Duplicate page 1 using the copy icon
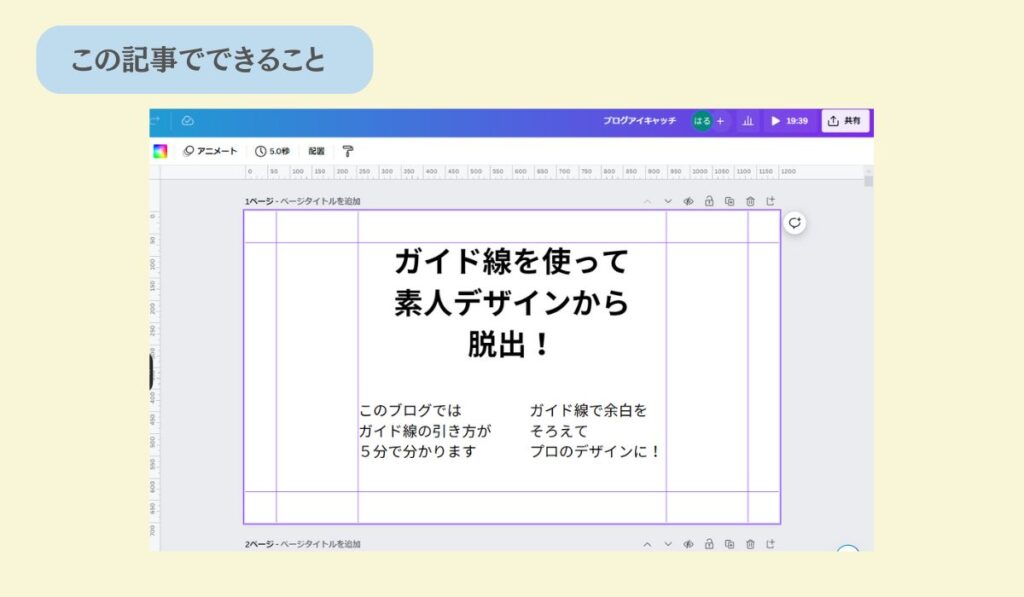The image size is (1024, 597). click(729, 201)
